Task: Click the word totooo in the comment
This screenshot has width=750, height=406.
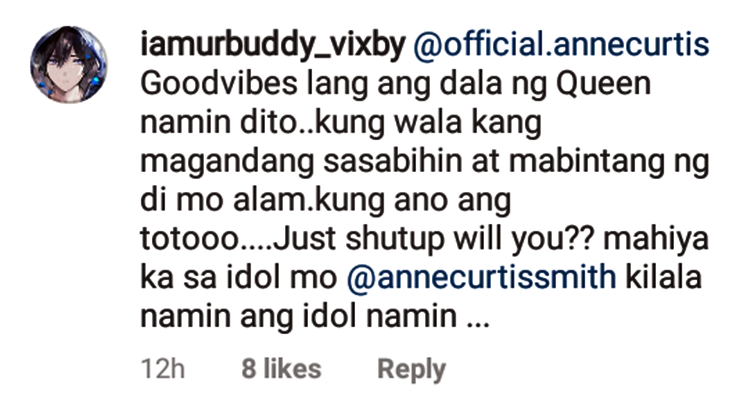Action: click(x=189, y=239)
